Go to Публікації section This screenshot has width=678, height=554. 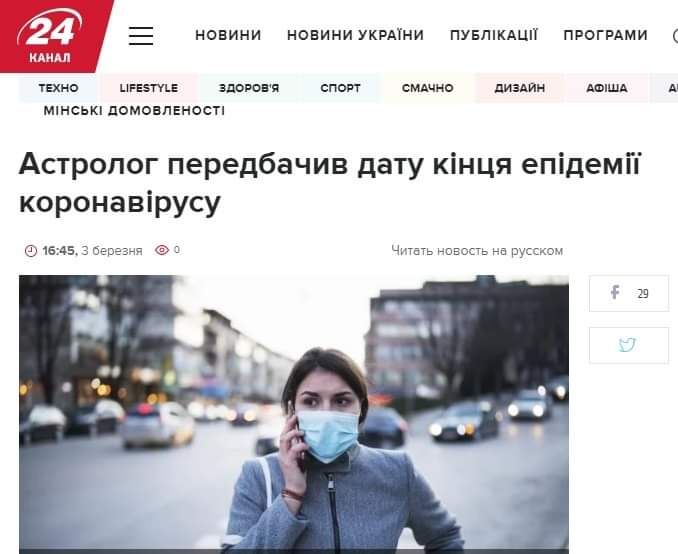pyautogui.click(x=494, y=35)
